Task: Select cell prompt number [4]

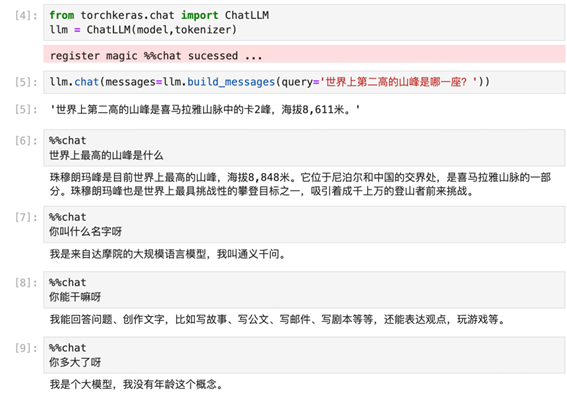Action: coord(26,16)
